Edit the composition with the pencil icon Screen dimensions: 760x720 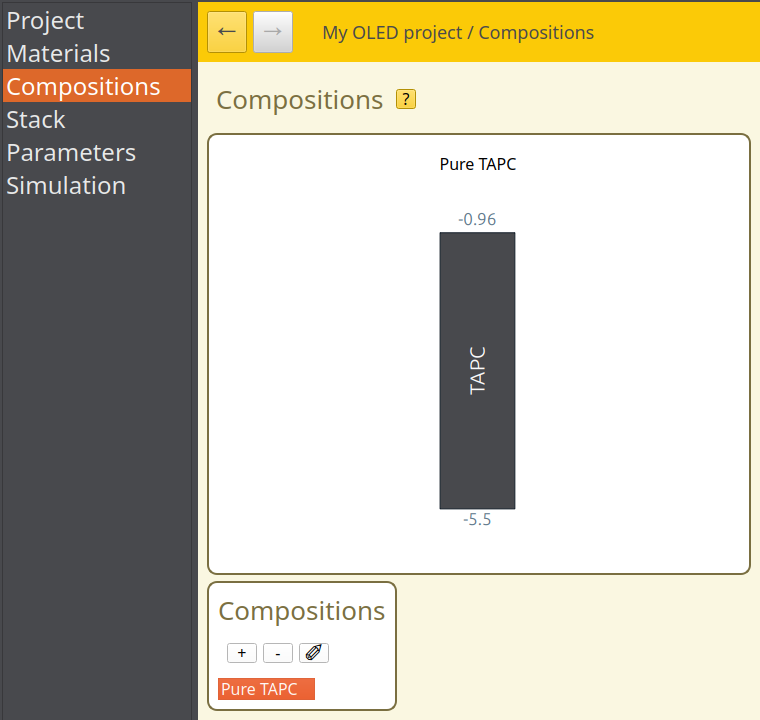[x=314, y=653]
